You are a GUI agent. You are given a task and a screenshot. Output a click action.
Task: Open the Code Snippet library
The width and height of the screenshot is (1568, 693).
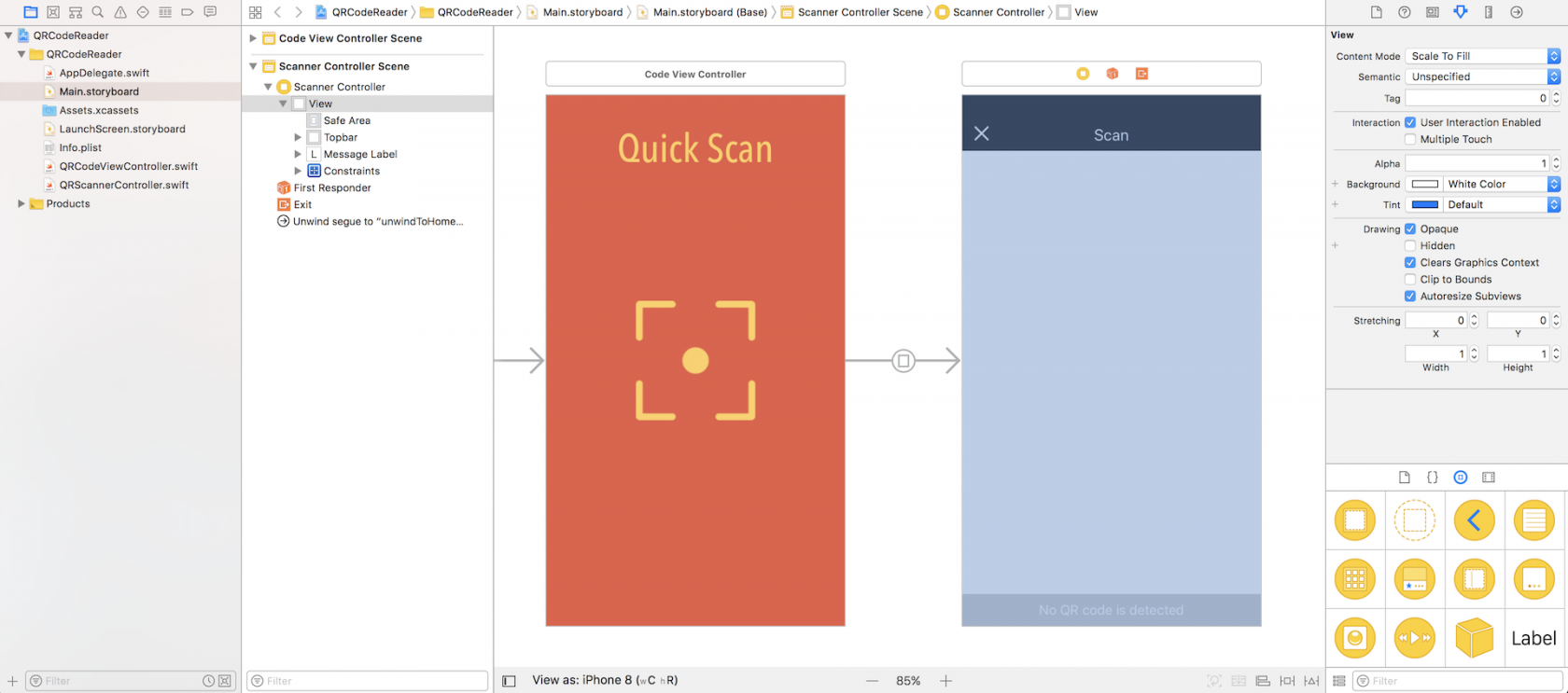click(1433, 478)
